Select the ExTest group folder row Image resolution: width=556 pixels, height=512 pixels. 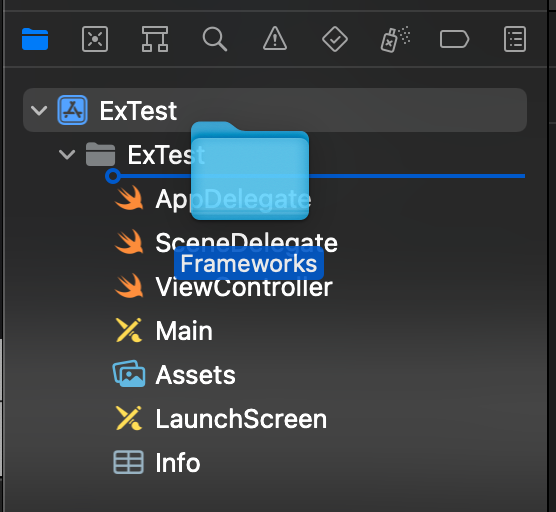[275, 154]
